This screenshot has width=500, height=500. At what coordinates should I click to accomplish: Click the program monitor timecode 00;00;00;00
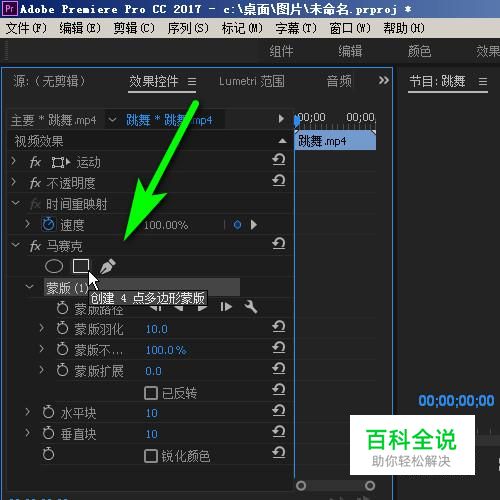(x=456, y=401)
